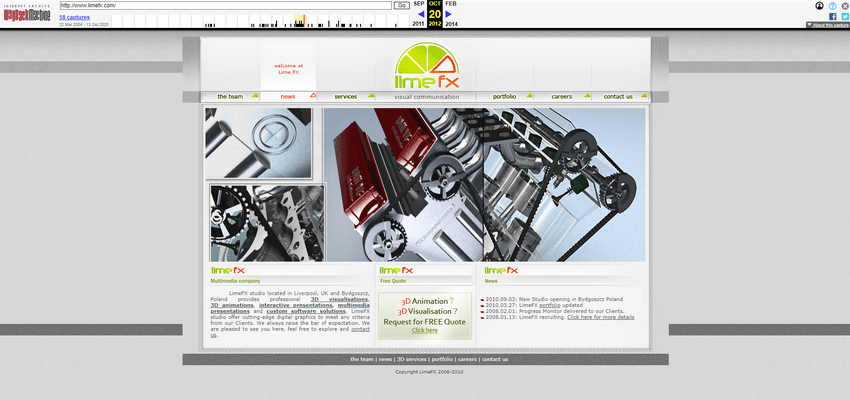
Task: Go to previous capture with left arrow
Action: coord(420,14)
